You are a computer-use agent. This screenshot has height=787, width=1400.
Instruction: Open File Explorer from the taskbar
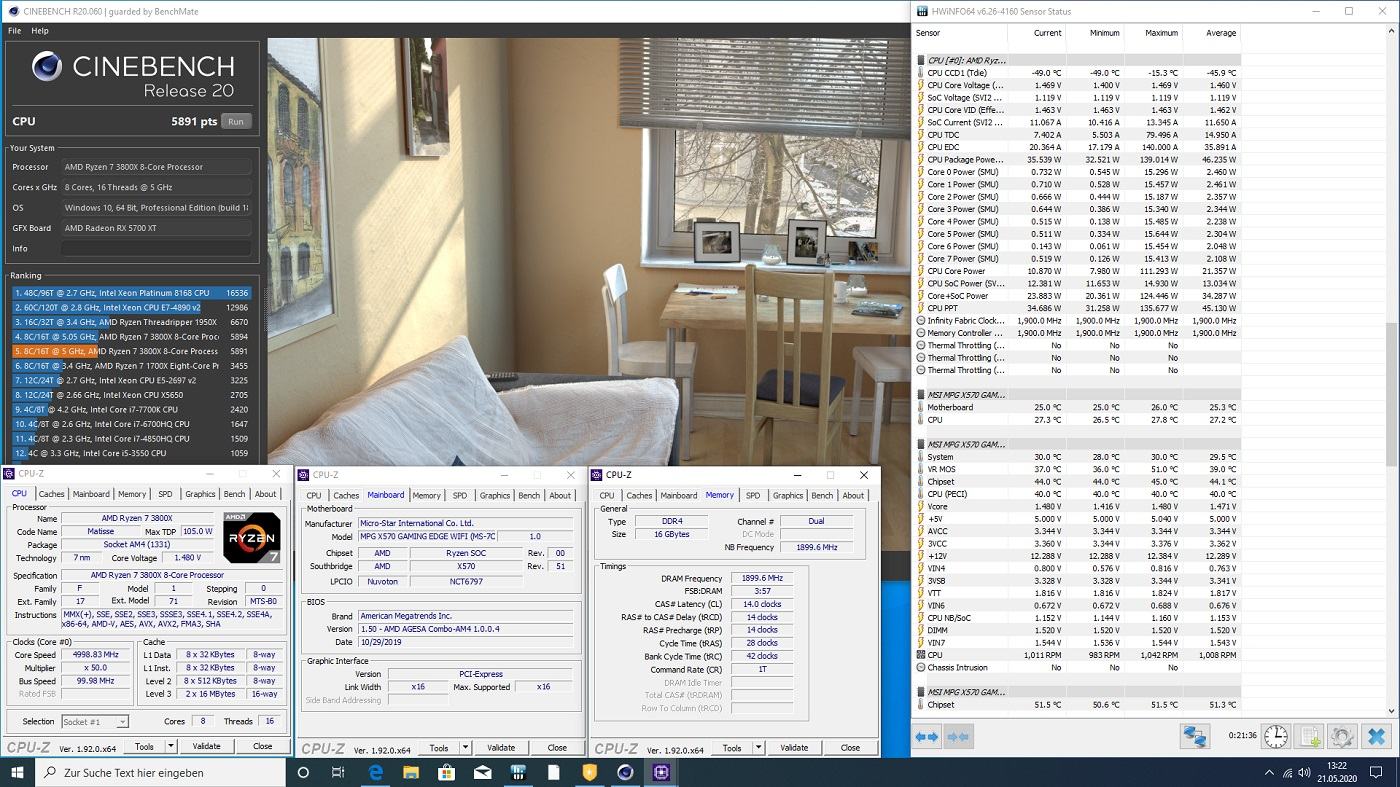411,772
